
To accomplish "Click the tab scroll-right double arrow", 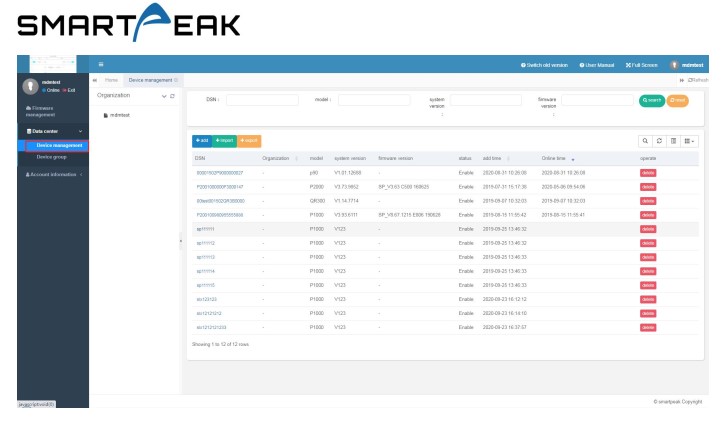I will click(x=682, y=80).
